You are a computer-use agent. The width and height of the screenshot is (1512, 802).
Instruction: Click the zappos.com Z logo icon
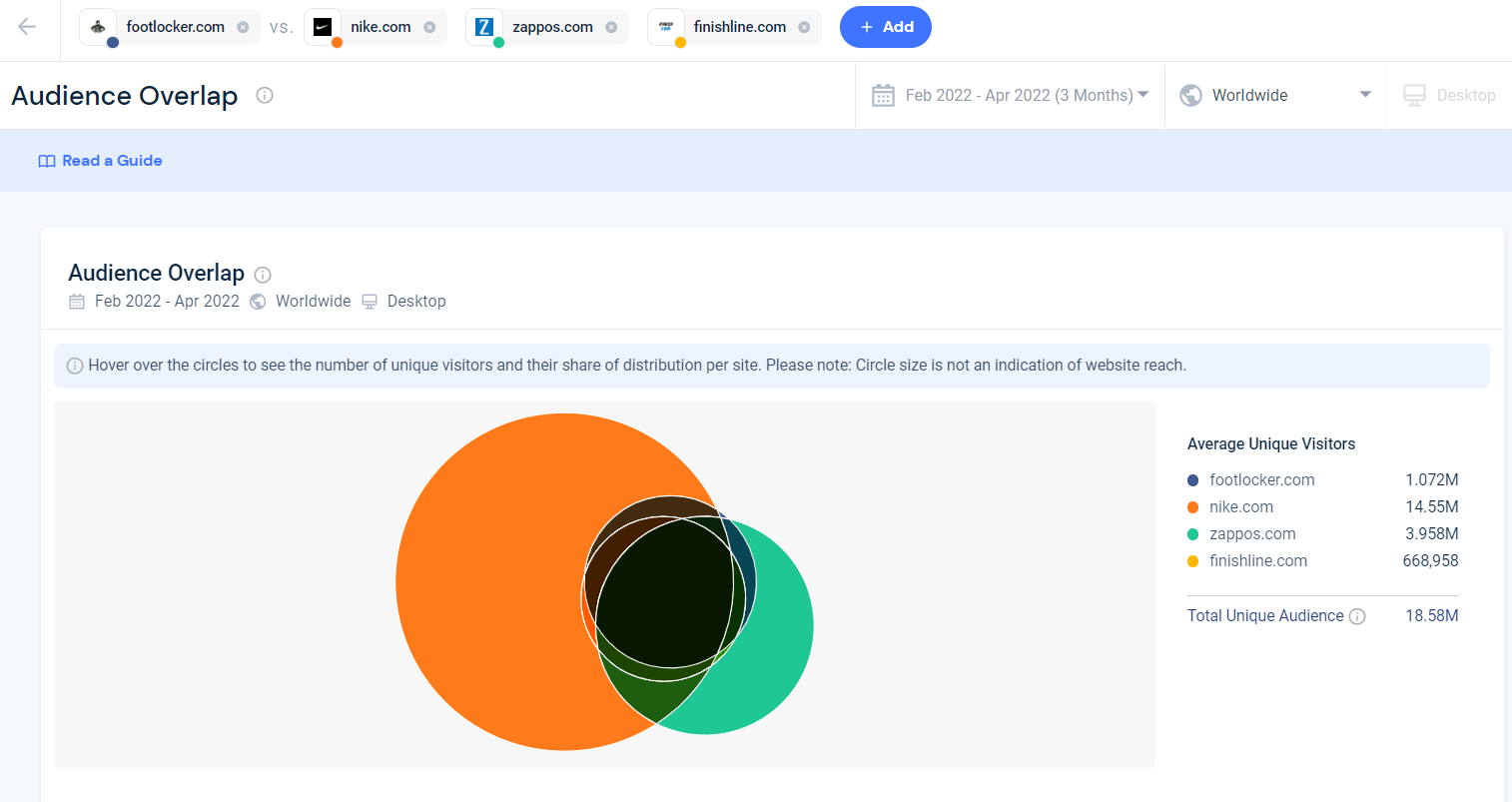coord(484,27)
